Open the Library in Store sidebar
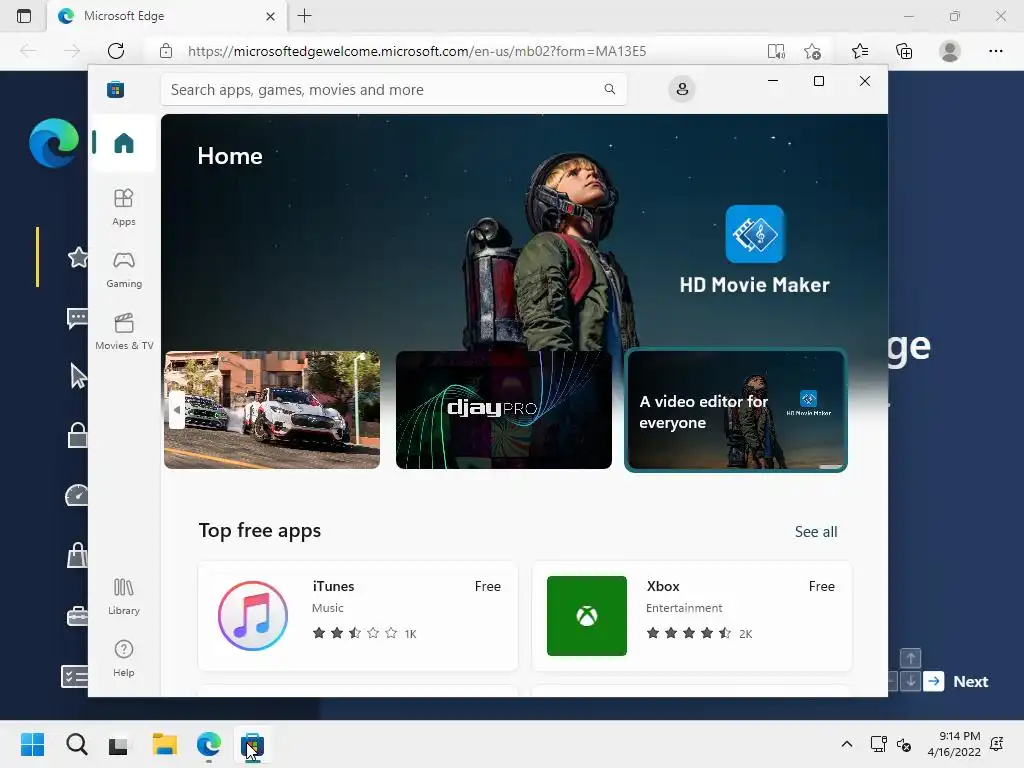 [123, 596]
